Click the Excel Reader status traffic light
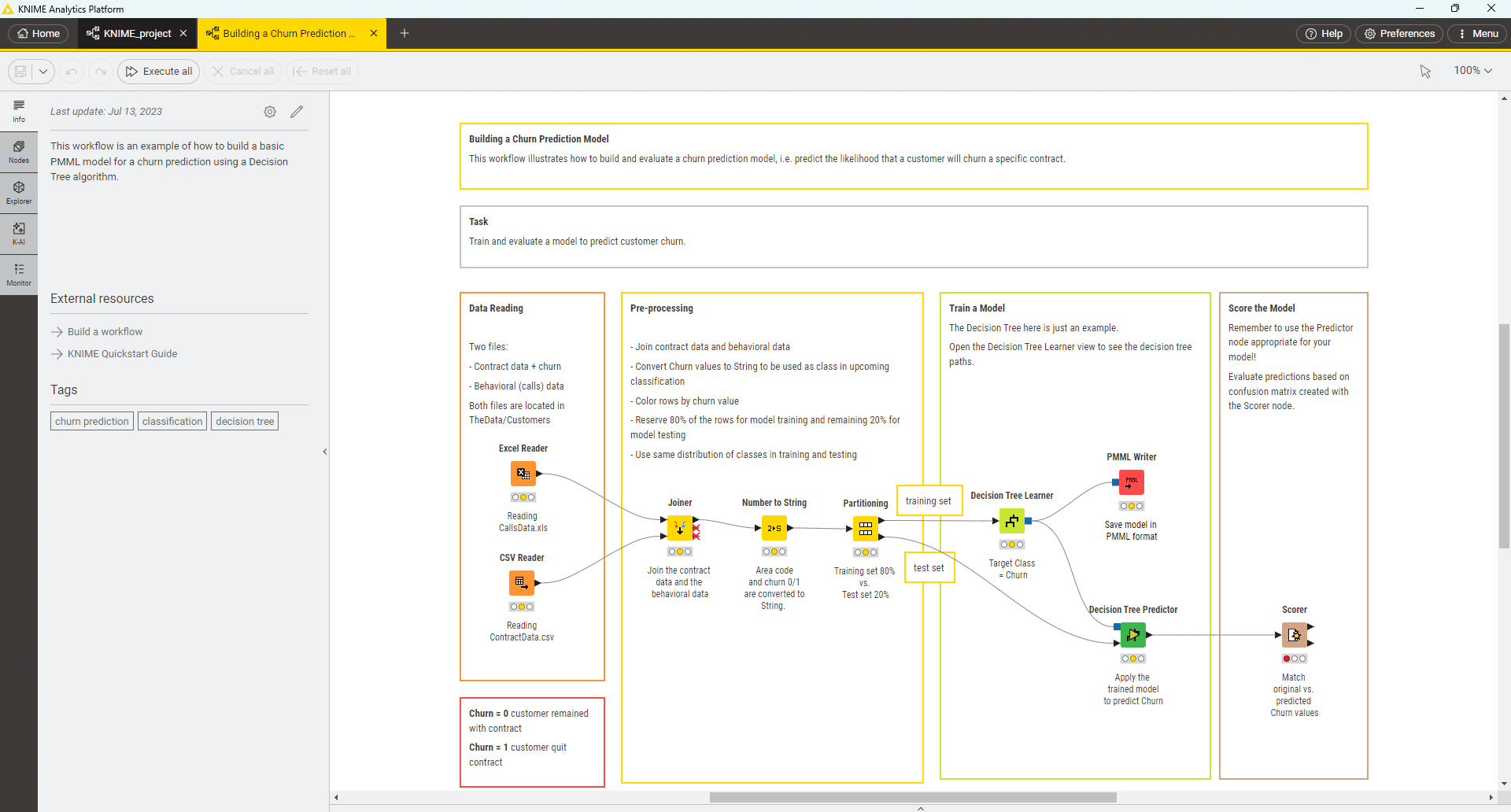The width and height of the screenshot is (1511, 812). click(x=523, y=497)
